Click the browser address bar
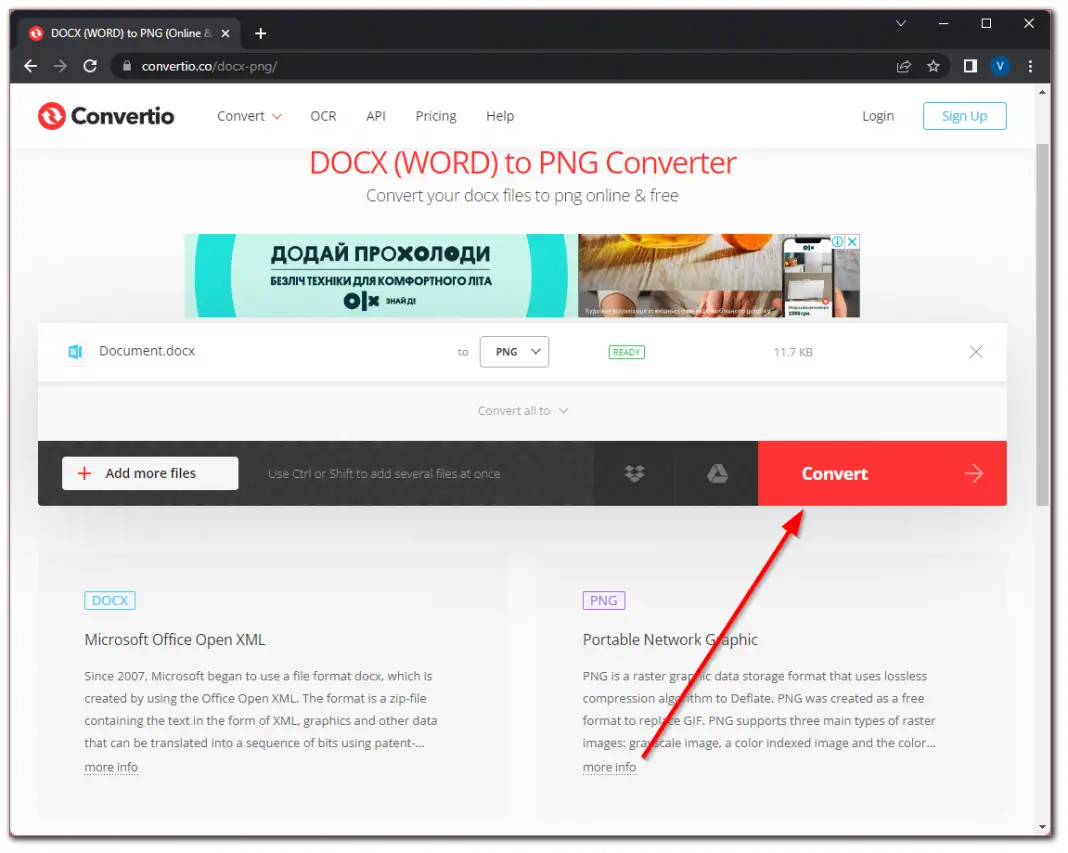1068x853 pixels. pyautogui.click(x=400, y=66)
